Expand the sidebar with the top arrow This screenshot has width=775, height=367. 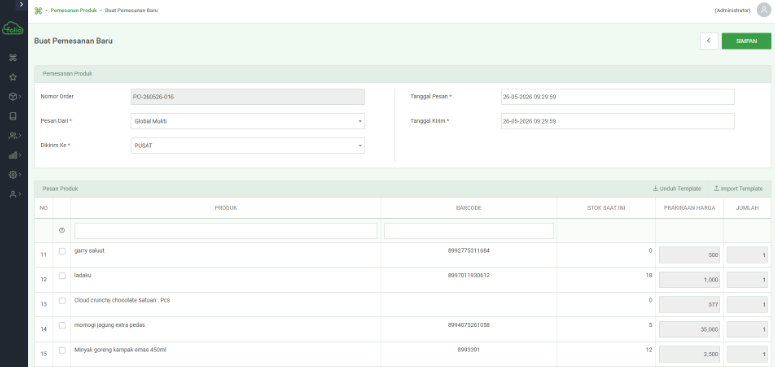click(x=21, y=4)
